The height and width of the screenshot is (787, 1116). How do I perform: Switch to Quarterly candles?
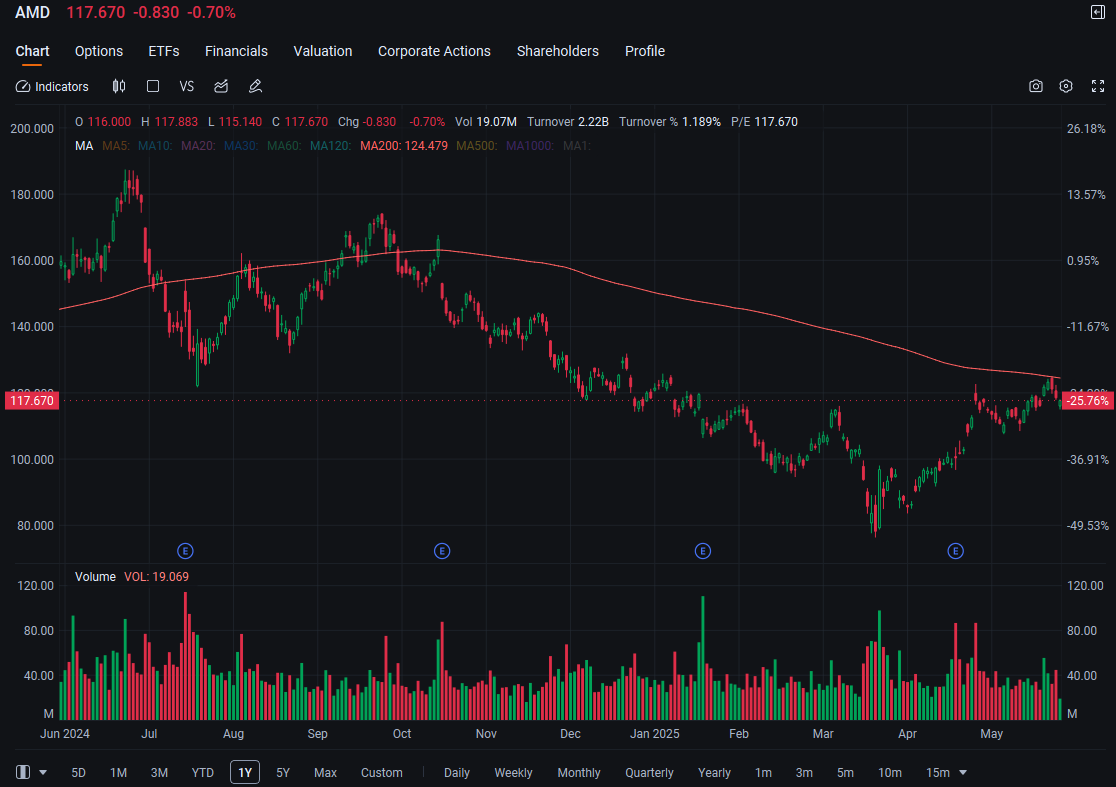(649, 772)
